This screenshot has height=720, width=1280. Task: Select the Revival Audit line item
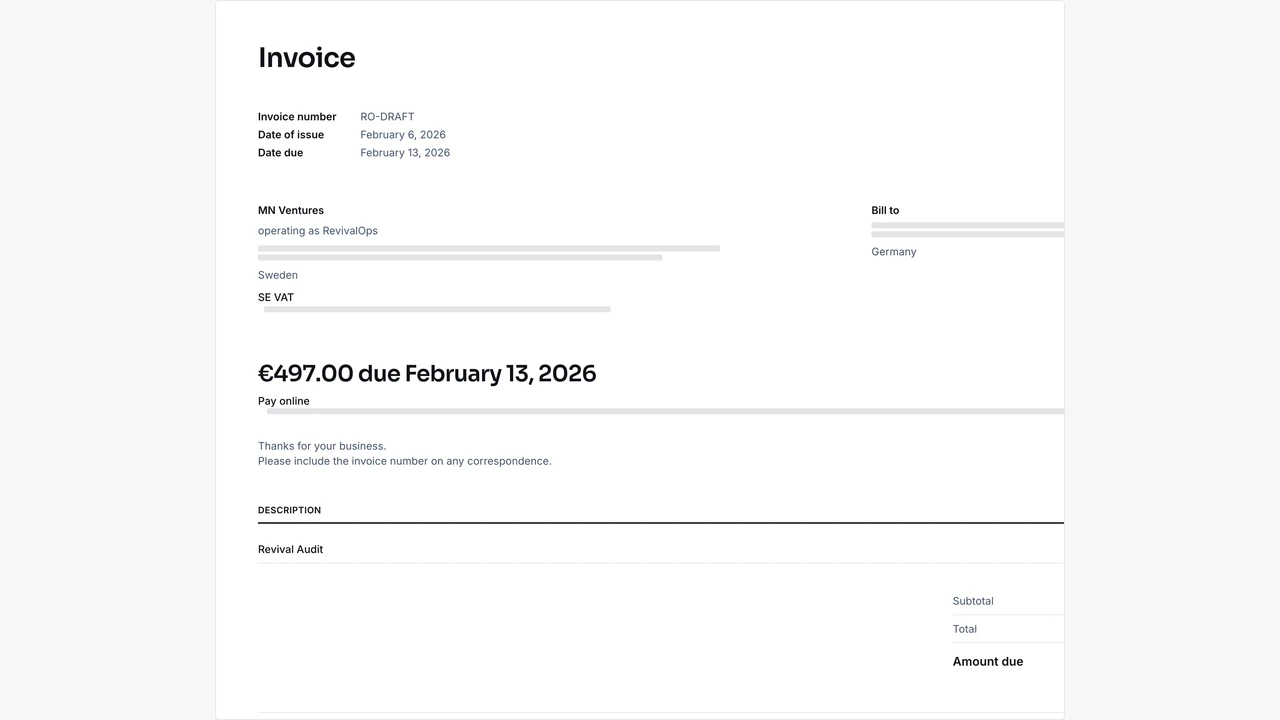(x=290, y=549)
